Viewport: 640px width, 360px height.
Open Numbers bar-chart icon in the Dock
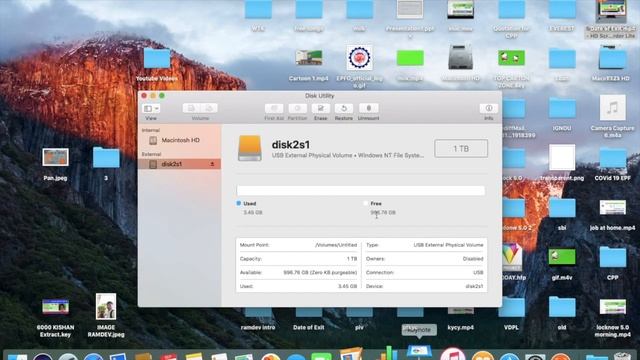386,353
